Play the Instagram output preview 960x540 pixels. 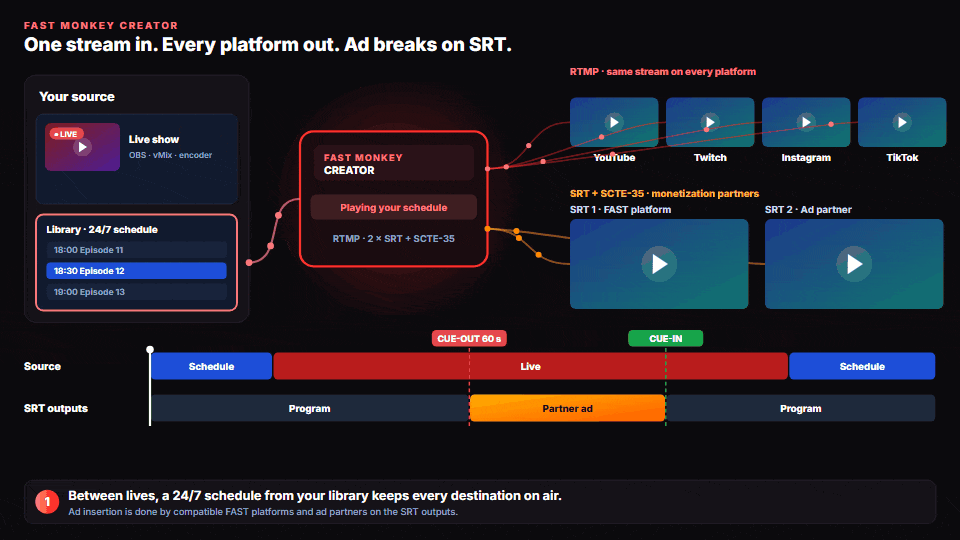(x=806, y=122)
